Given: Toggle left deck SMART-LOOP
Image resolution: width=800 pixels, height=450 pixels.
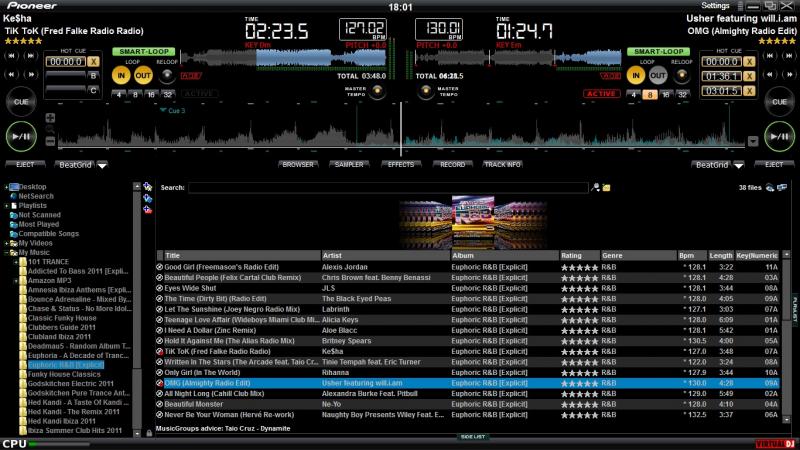Looking at the screenshot, I should coord(144,52).
